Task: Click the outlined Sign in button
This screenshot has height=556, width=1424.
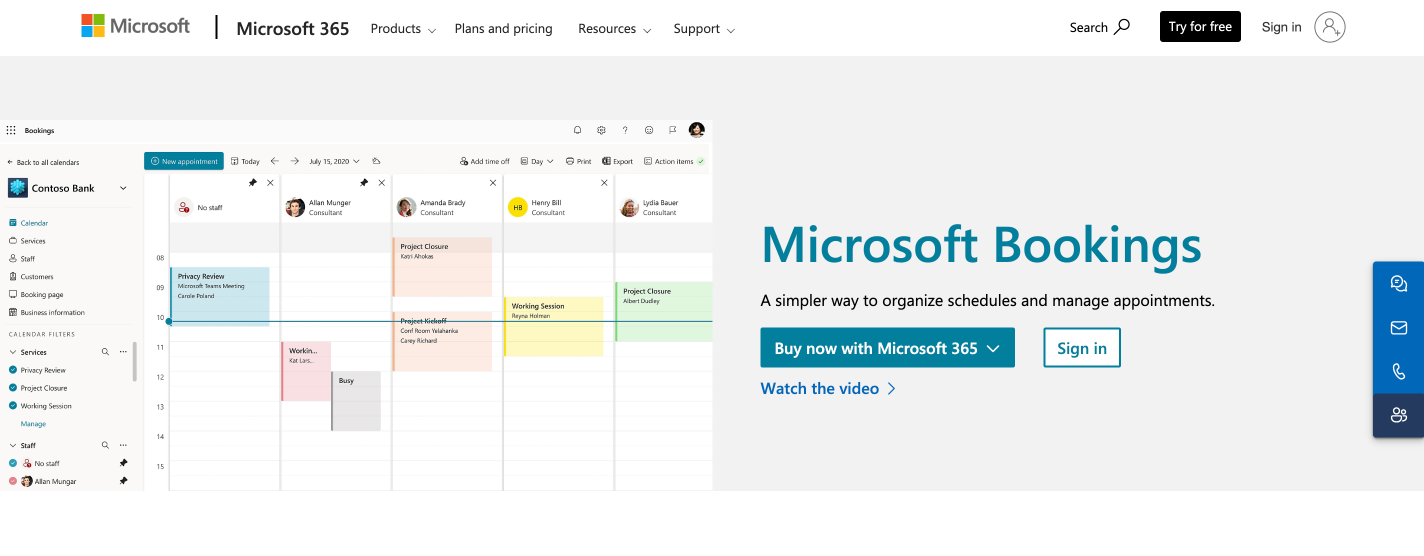Action: pyautogui.click(x=1082, y=348)
